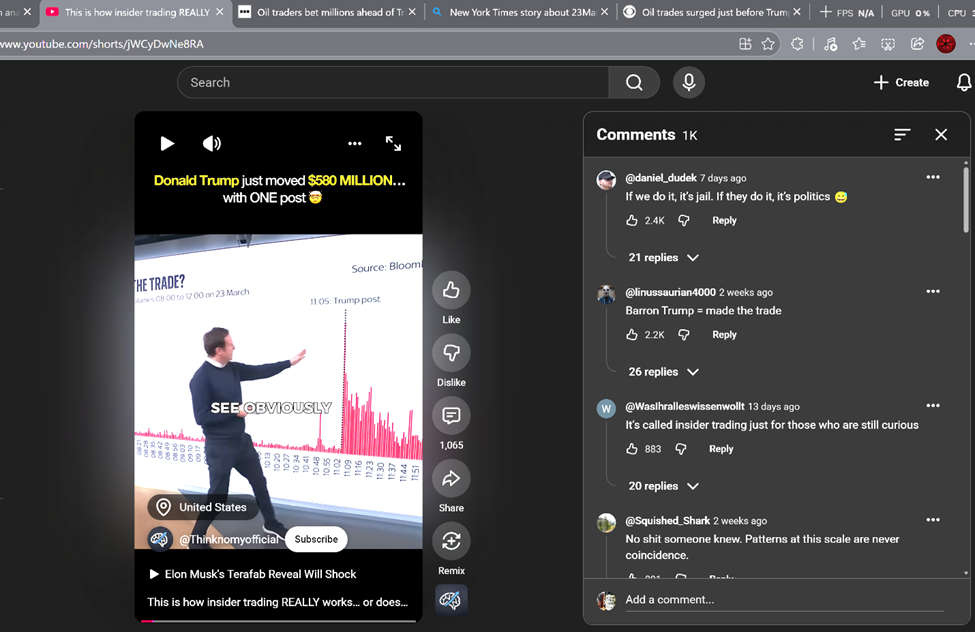This screenshot has height=632, width=975.
Task: Mute the video volume speaker icon
Action: click(212, 144)
